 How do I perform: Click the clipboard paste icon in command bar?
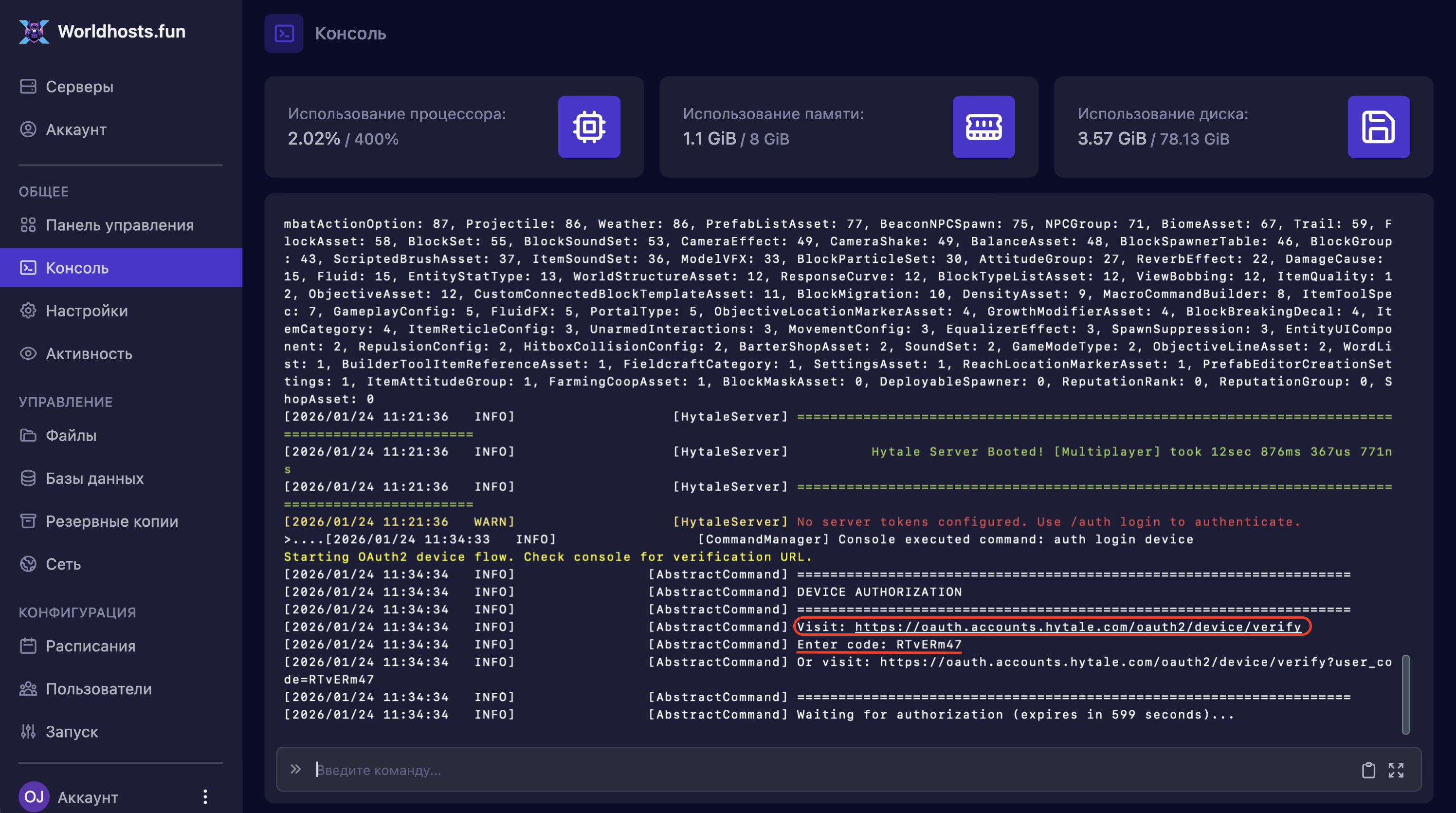[1368, 770]
